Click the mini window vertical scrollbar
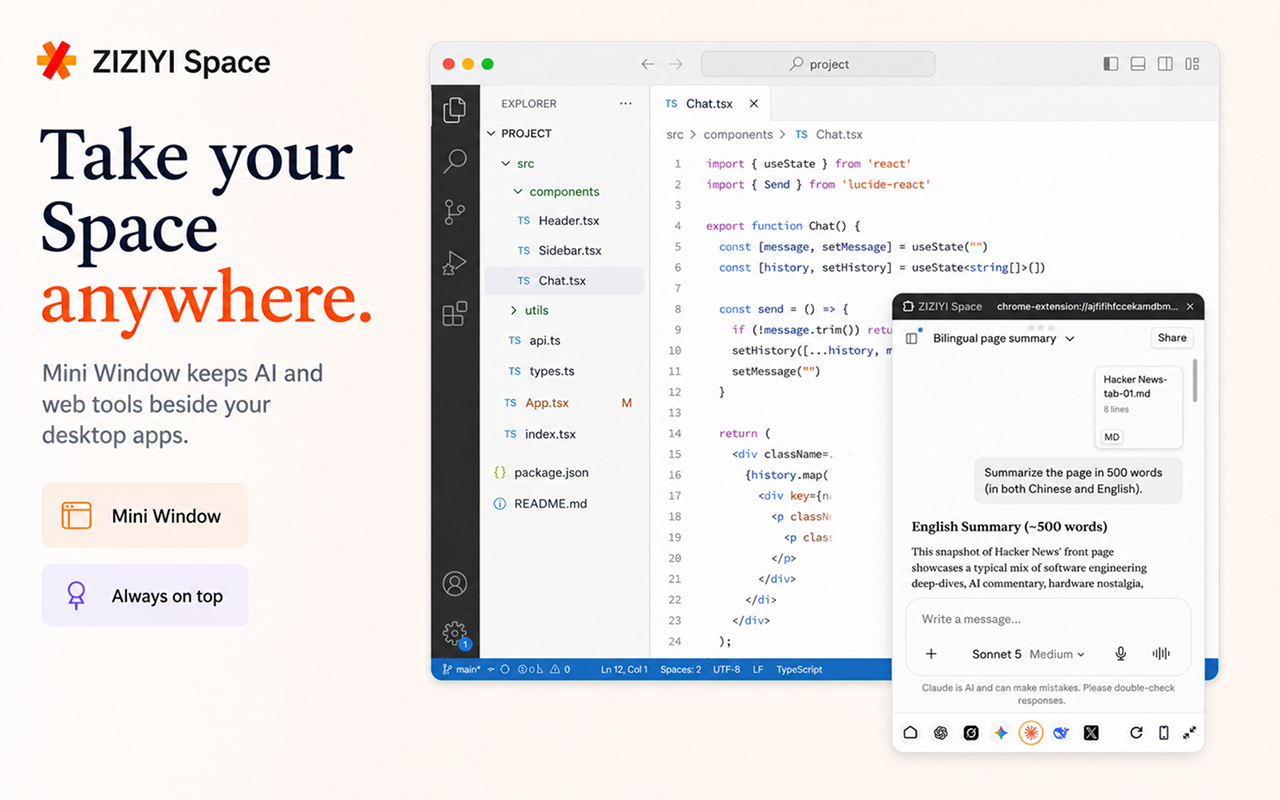Image resolution: width=1280 pixels, height=800 pixels. click(1195, 380)
